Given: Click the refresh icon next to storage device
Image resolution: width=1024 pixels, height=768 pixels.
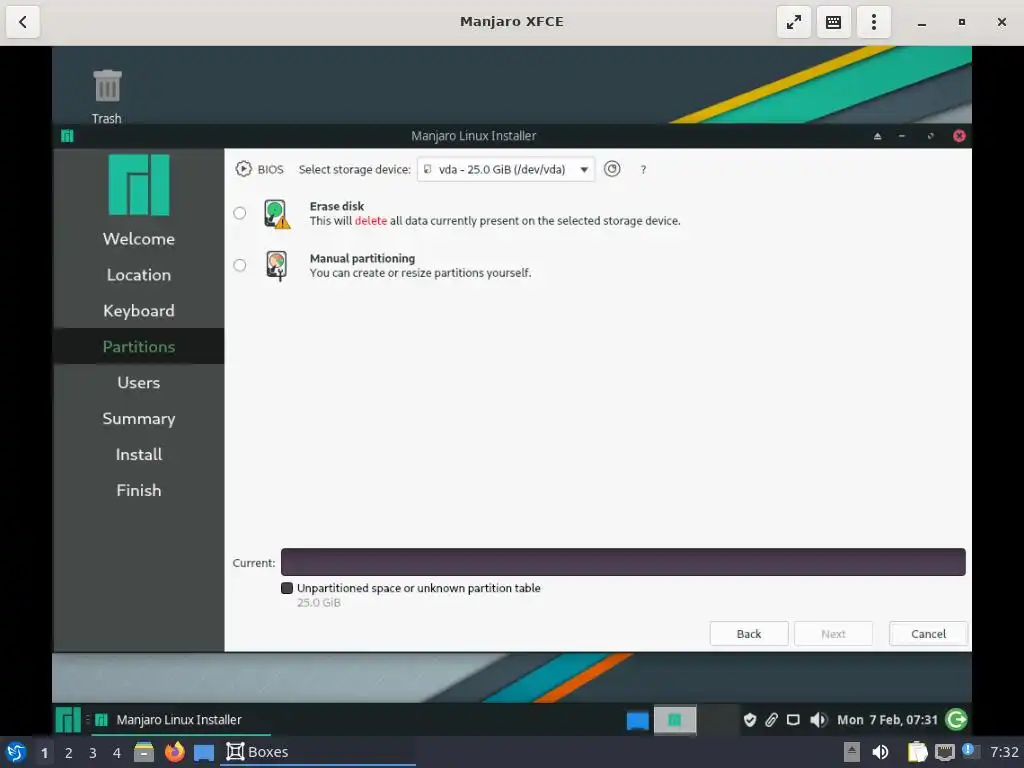Looking at the screenshot, I should coord(612,169).
